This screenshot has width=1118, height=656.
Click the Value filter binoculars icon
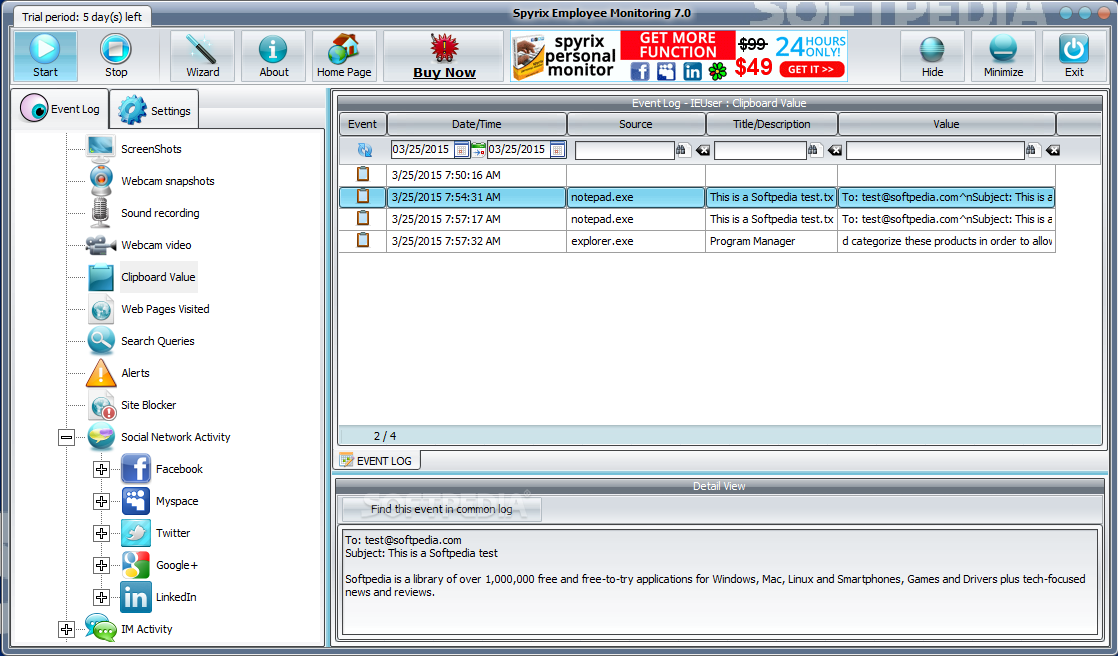(x=1032, y=150)
